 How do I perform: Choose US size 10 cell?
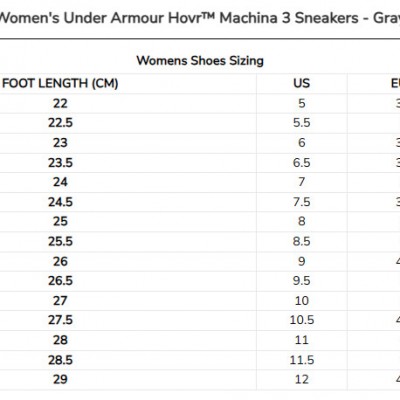(x=302, y=301)
